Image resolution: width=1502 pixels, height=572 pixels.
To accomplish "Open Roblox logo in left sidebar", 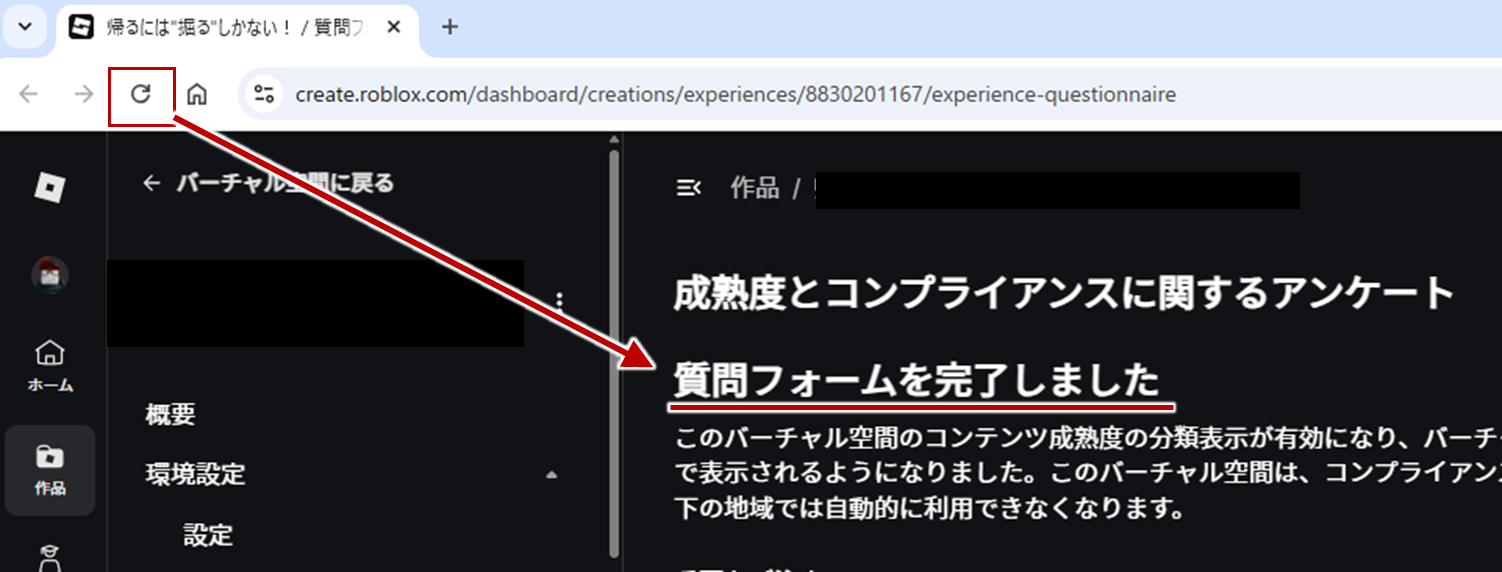I will pyautogui.click(x=50, y=187).
